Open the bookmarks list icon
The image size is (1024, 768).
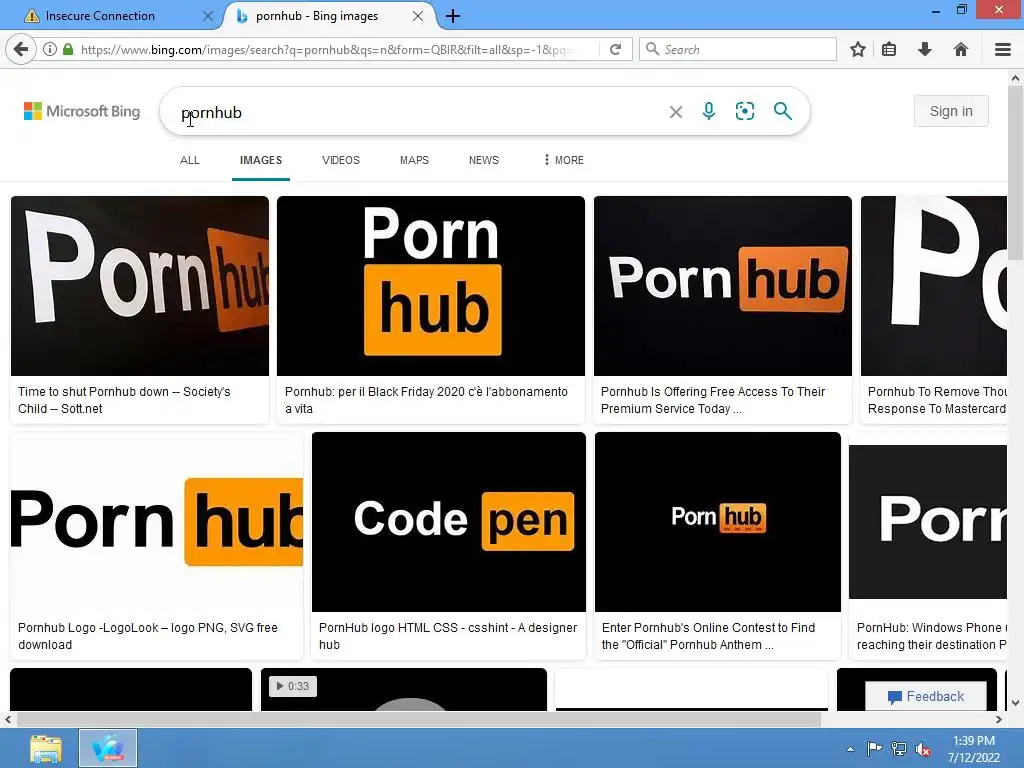tap(889, 49)
